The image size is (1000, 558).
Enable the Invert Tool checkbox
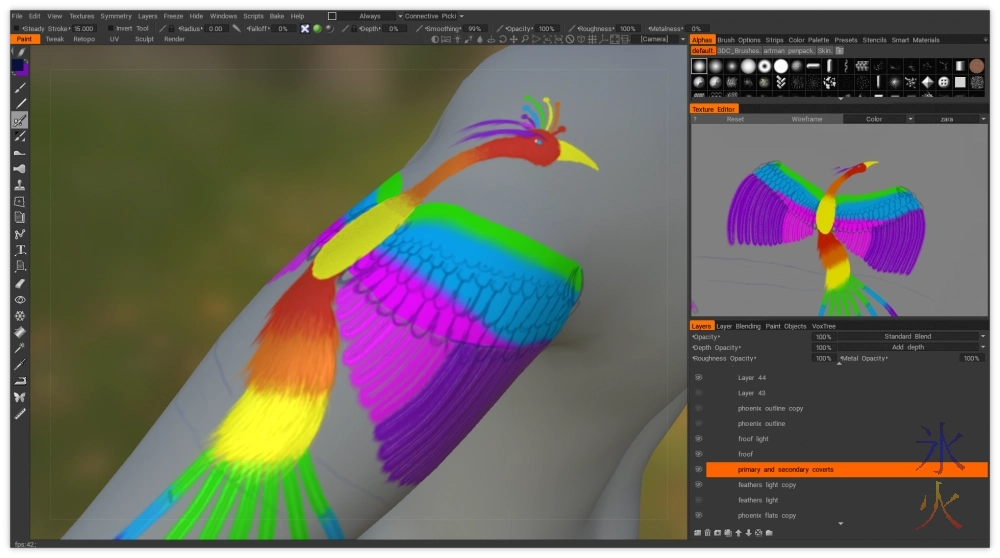click(109, 29)
